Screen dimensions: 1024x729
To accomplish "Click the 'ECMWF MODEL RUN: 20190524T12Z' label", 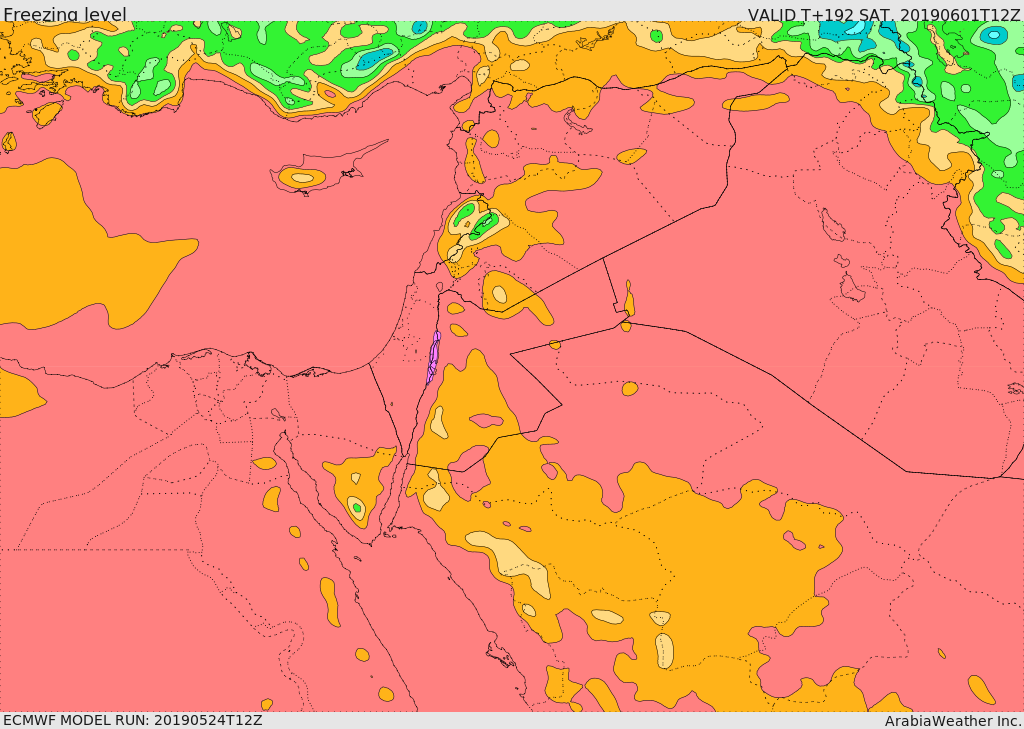I will 133,720.
